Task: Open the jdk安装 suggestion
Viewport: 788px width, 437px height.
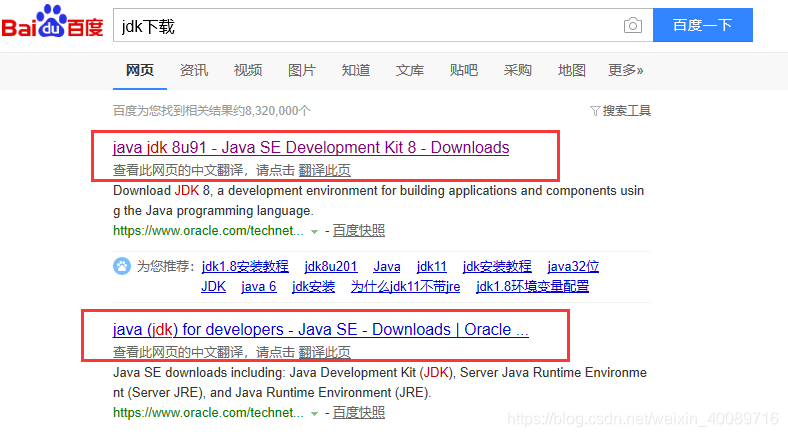Action: coord(314,286)
